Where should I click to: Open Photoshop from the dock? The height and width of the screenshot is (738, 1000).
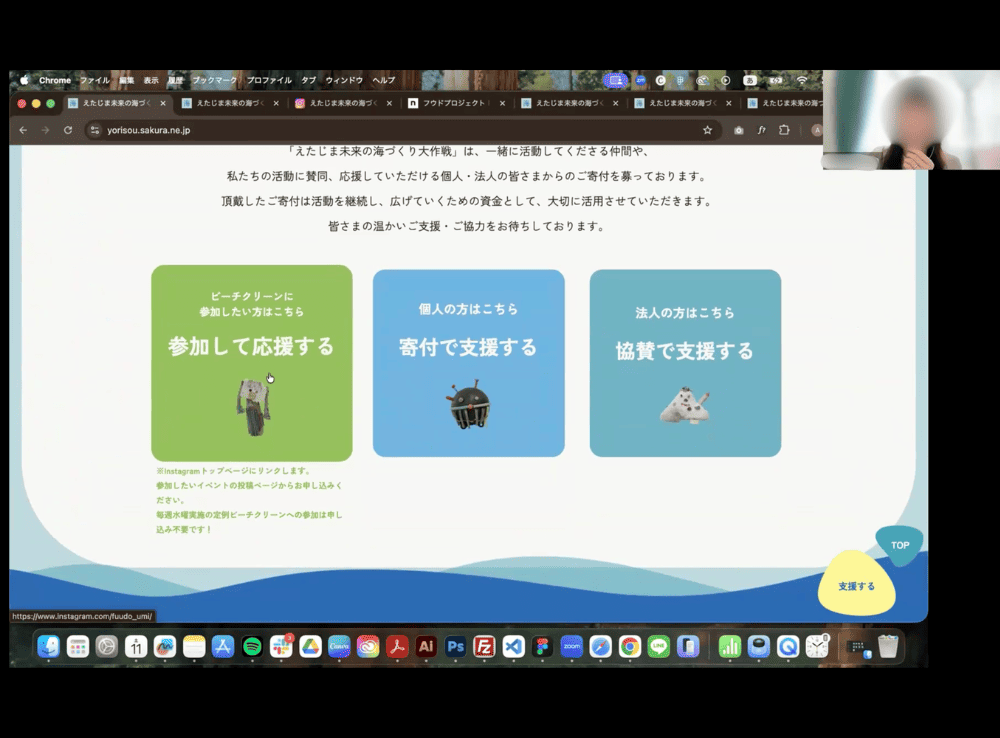point(455,647)
